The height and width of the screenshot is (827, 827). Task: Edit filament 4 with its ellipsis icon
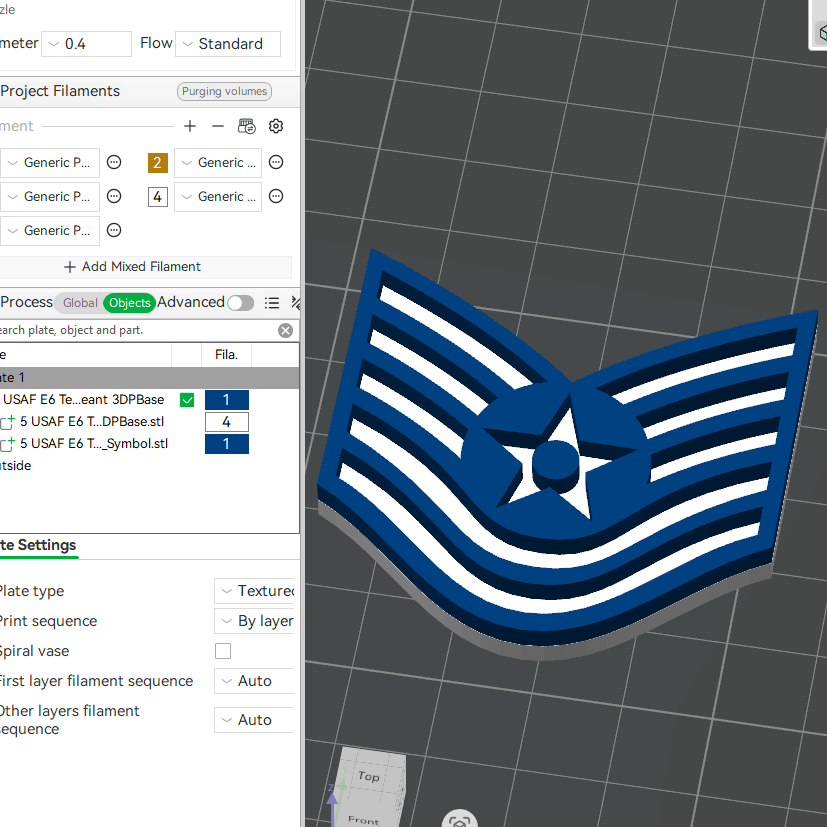coord(276,196)
